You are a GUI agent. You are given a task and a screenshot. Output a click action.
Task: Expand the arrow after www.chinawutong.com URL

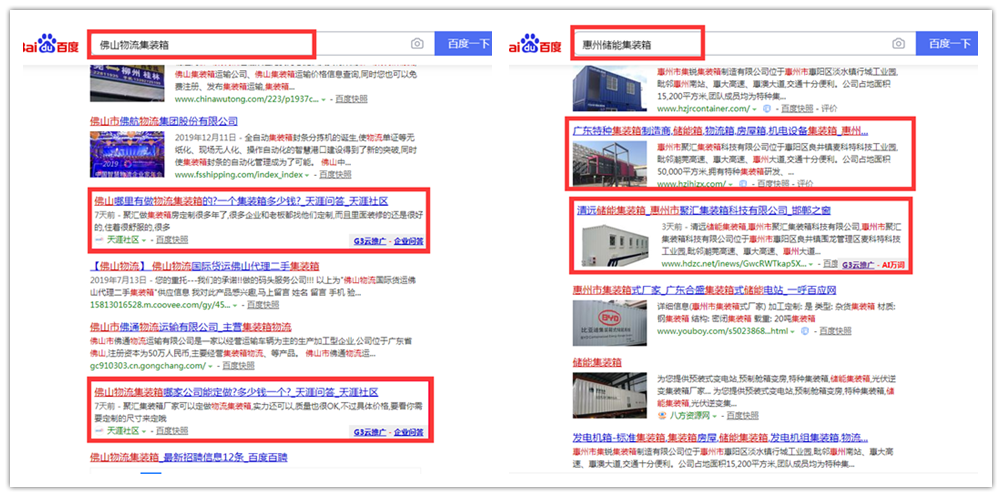pyautogui.click(x=323, y=100)
